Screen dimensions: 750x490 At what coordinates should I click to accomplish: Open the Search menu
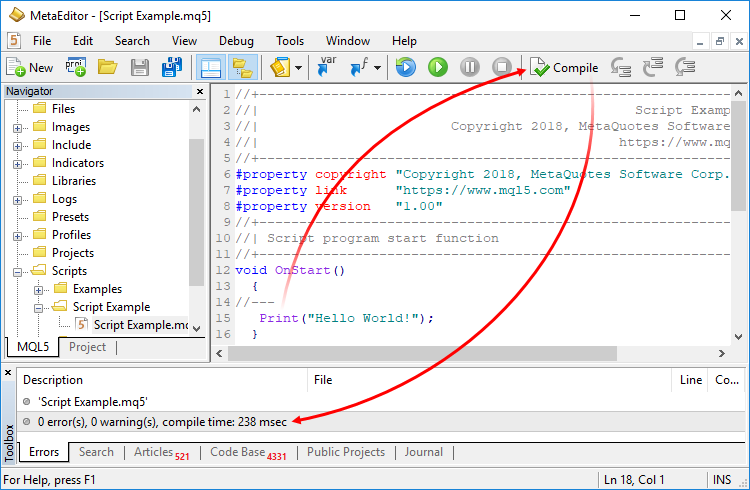pos(132,41)
